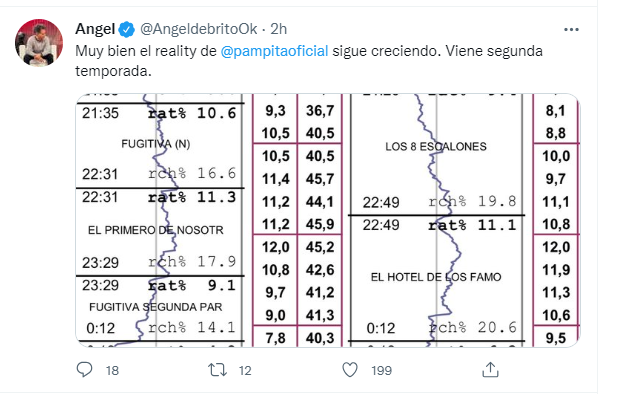This screenshot has height=394, width=619.
Task: Open the @pampitaoficial mention link
Action: tap(274, 51)
